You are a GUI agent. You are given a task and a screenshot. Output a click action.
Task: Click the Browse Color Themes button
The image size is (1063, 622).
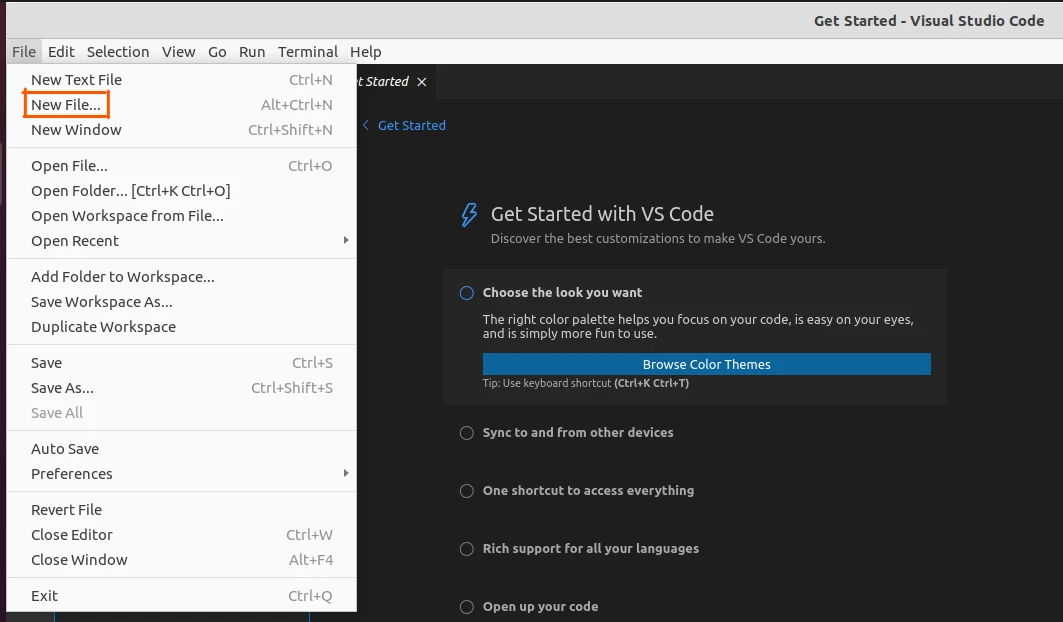706,364
